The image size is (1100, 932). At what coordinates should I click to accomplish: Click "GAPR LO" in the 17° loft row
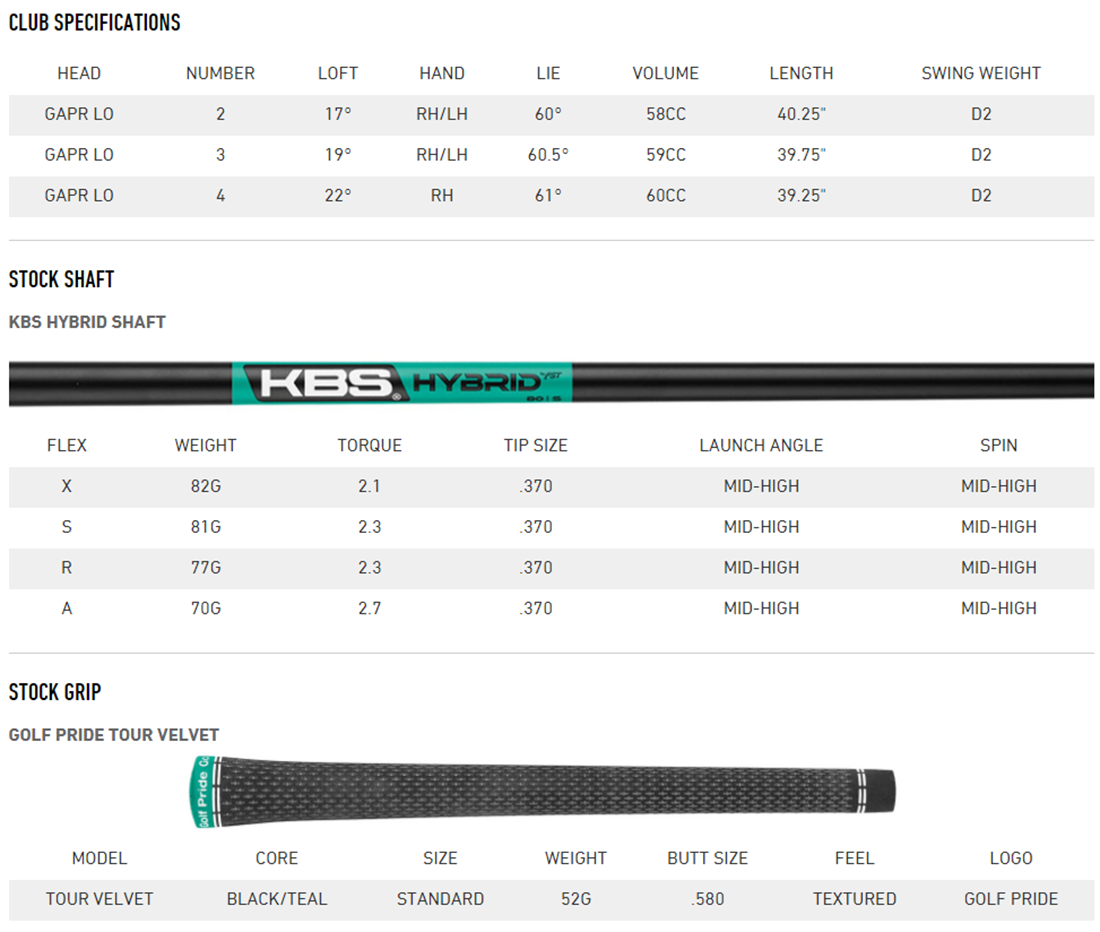pyautogui.click(x=79, y=114)
